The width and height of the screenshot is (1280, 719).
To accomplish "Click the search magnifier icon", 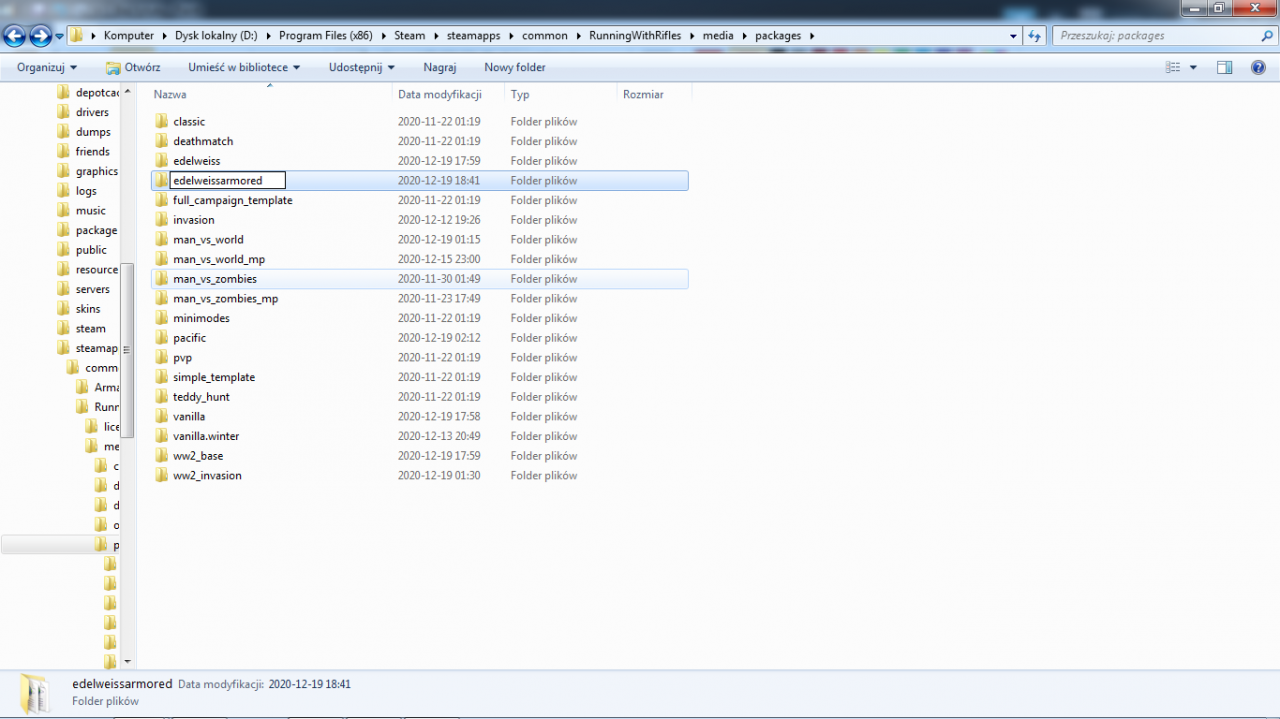I will click(1267, 36).
